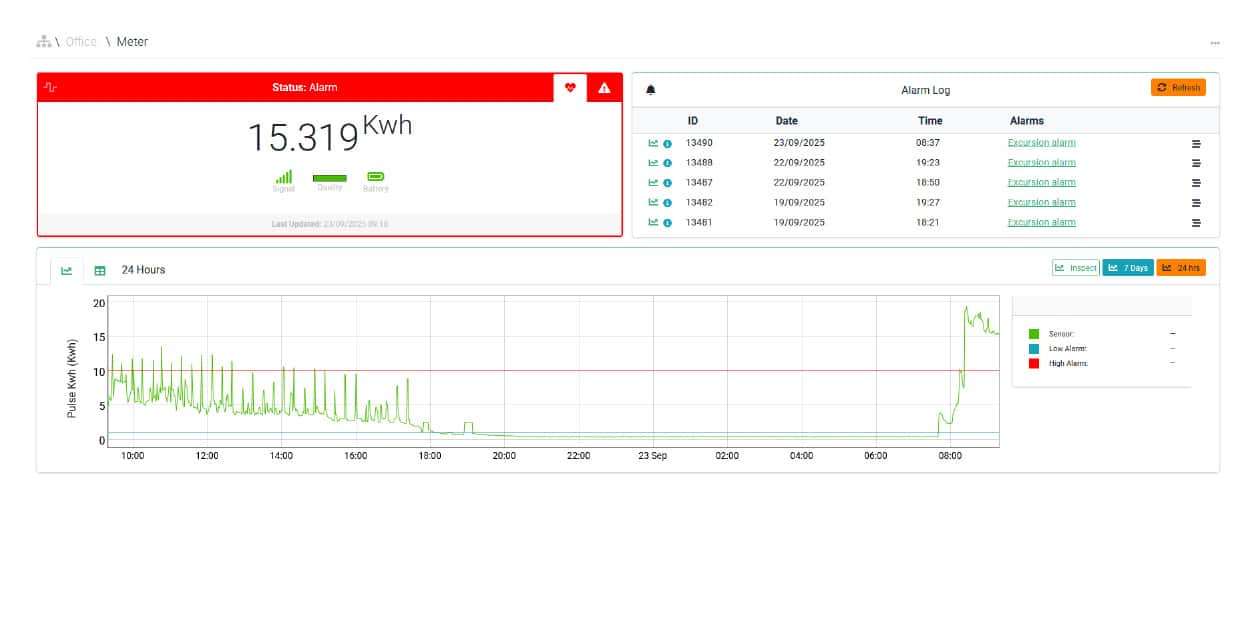Click the Battery status icon on the meter card
Screen dimensions: 1255x620
(x=377, y=175)
